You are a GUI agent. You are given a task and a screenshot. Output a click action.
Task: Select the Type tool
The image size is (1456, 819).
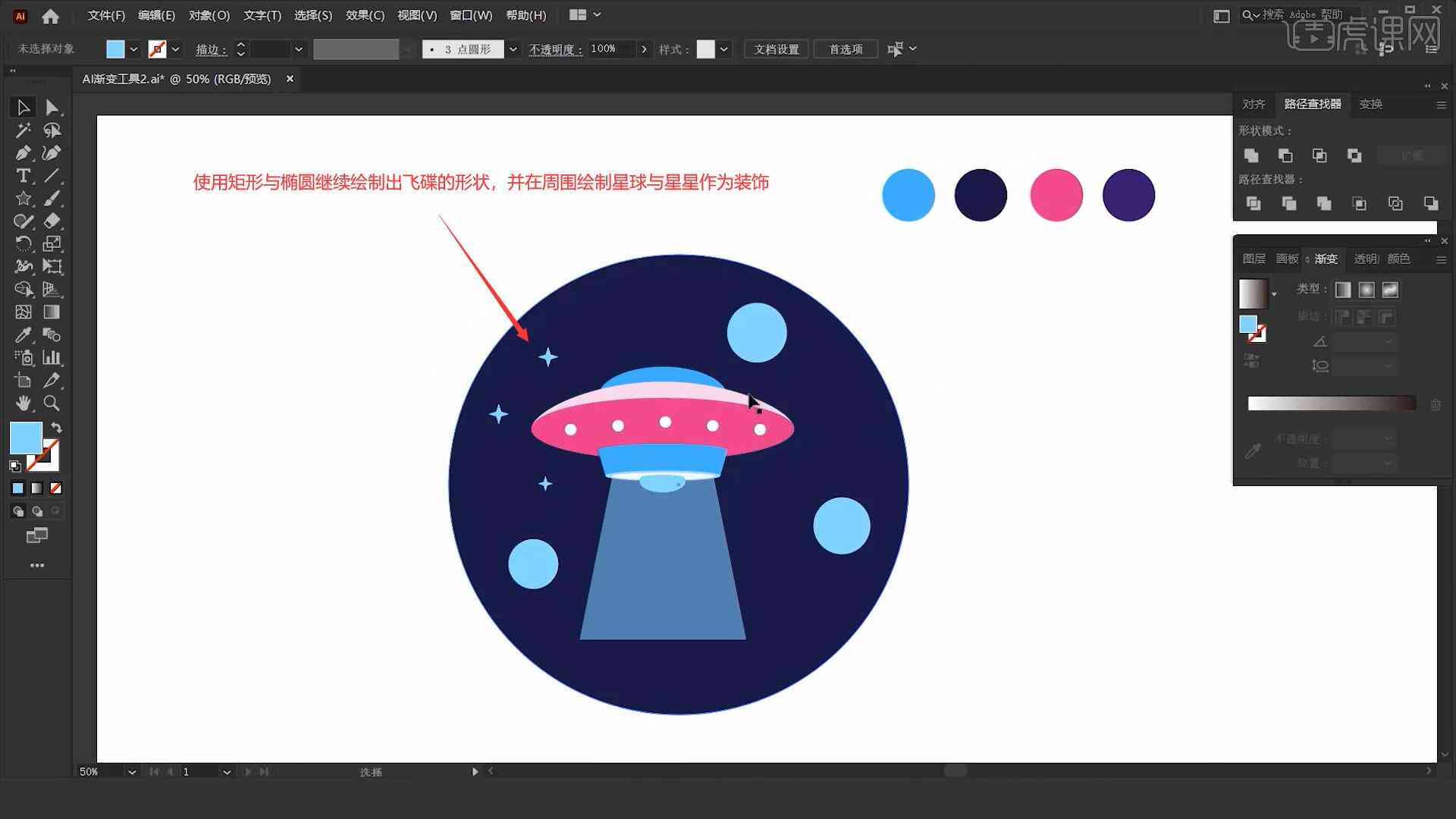click(x=22, y=176)
